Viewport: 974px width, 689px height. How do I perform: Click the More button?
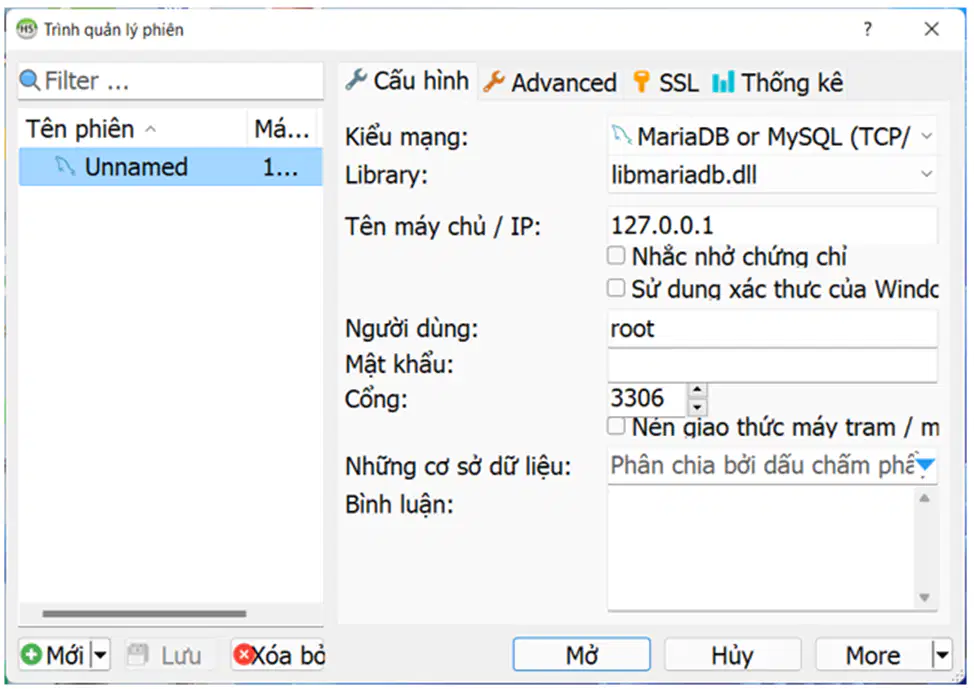[x=873, y=654]
